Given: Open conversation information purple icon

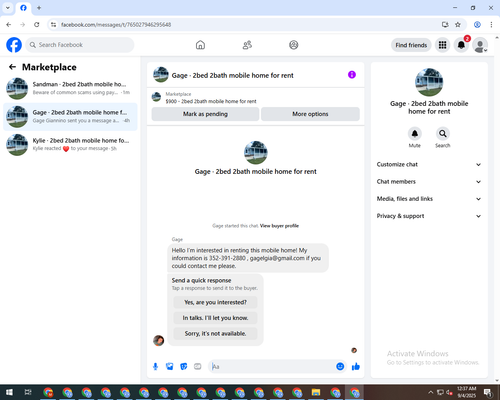Looking at the screenshot, I should coord(352,75).
